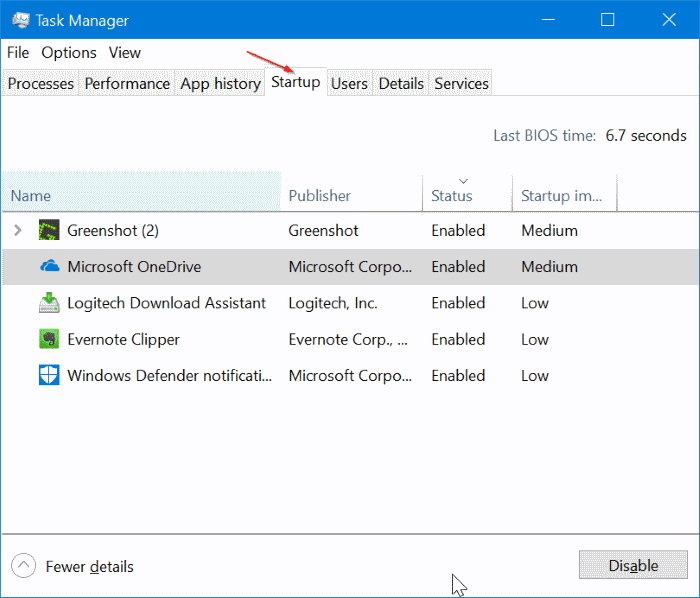
Task: Click Enabled status in Evernote Clipper row
Action: click(458, 339)
